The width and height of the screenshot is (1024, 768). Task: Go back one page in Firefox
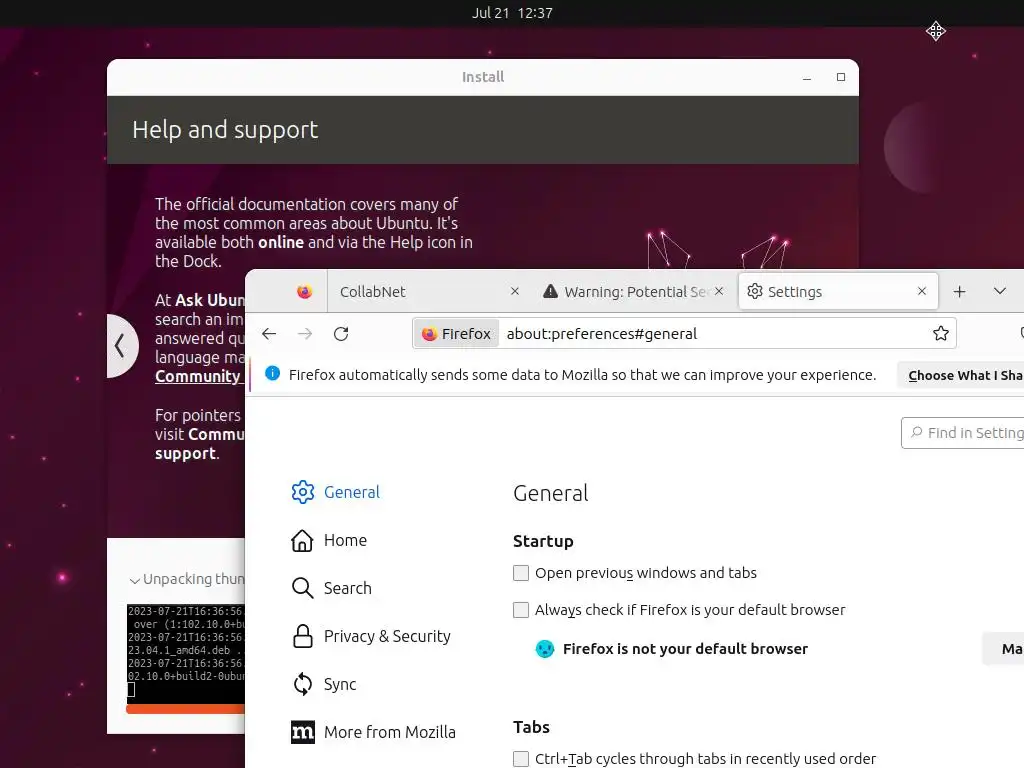click(x=269, y=334)
